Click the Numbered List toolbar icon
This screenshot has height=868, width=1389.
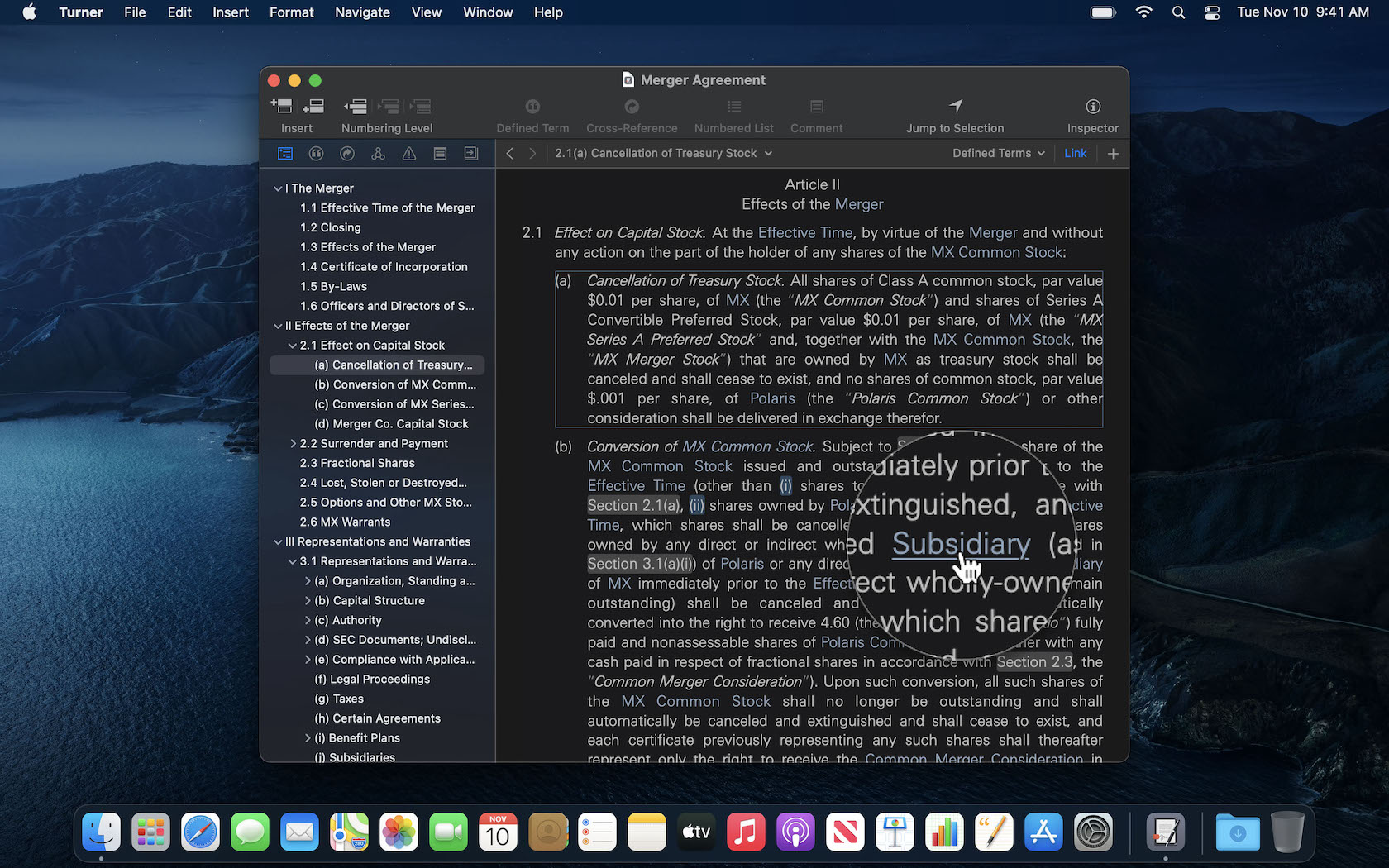pyautogui.click(x=734, y=107)
